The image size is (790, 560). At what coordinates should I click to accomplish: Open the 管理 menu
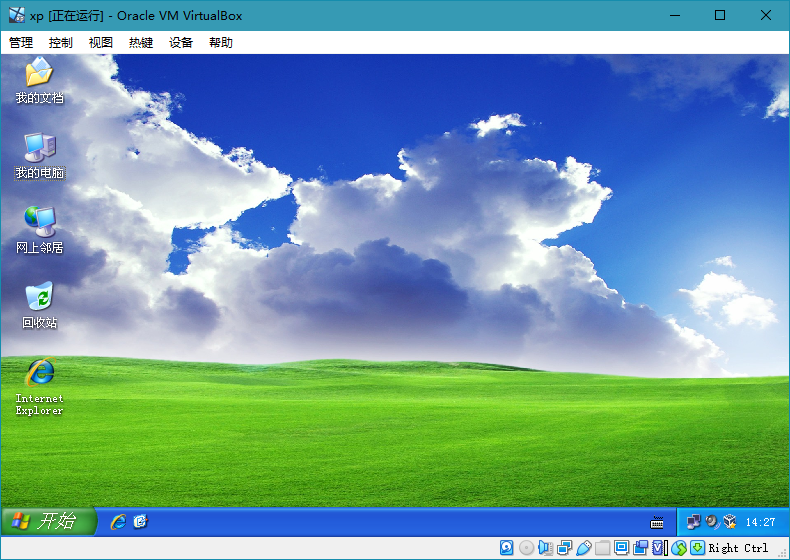[x=21, y=43]
